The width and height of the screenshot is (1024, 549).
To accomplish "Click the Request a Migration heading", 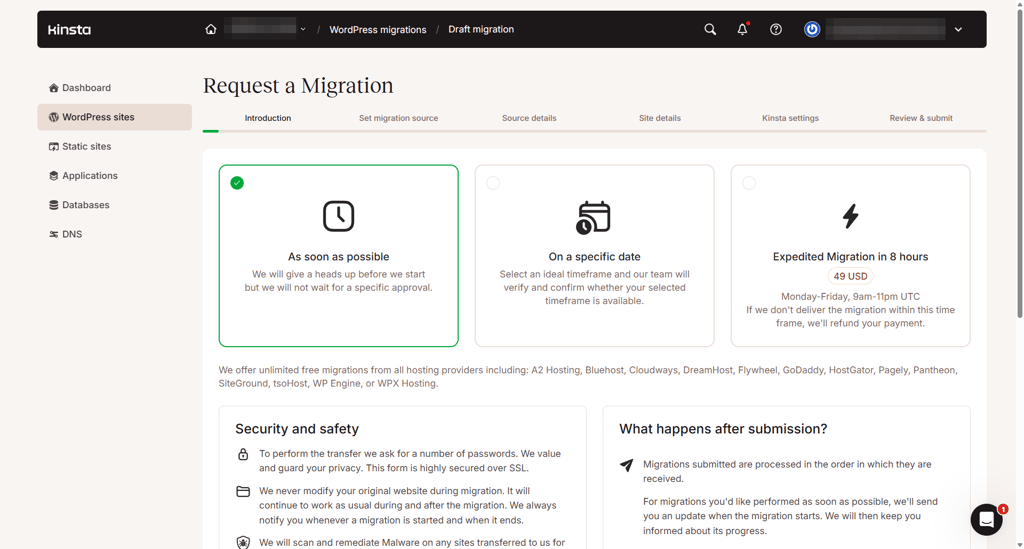I will [298, 86].
